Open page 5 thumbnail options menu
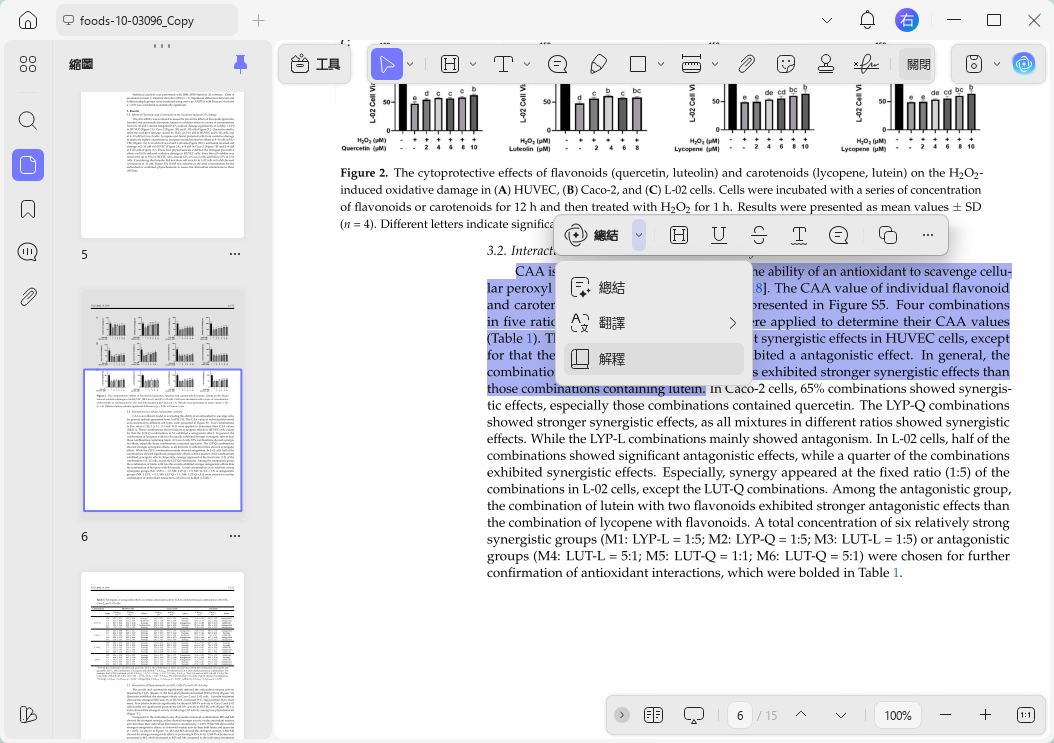This screenshot has width=1054, height=743. 235,254
